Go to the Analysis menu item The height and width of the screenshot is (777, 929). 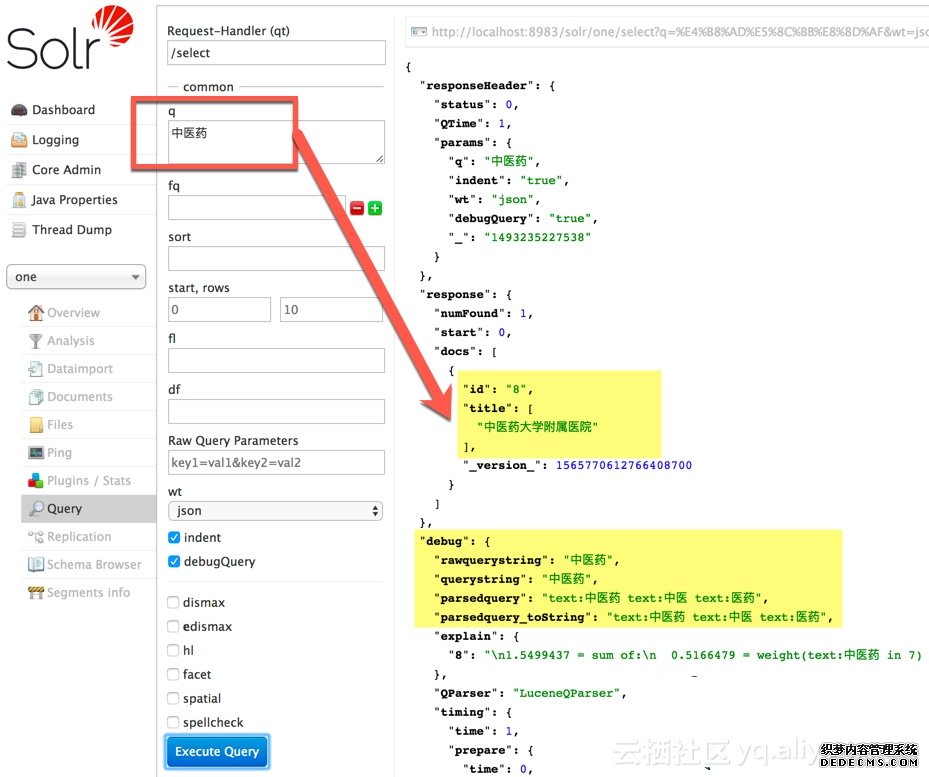[x=70, y=341]
